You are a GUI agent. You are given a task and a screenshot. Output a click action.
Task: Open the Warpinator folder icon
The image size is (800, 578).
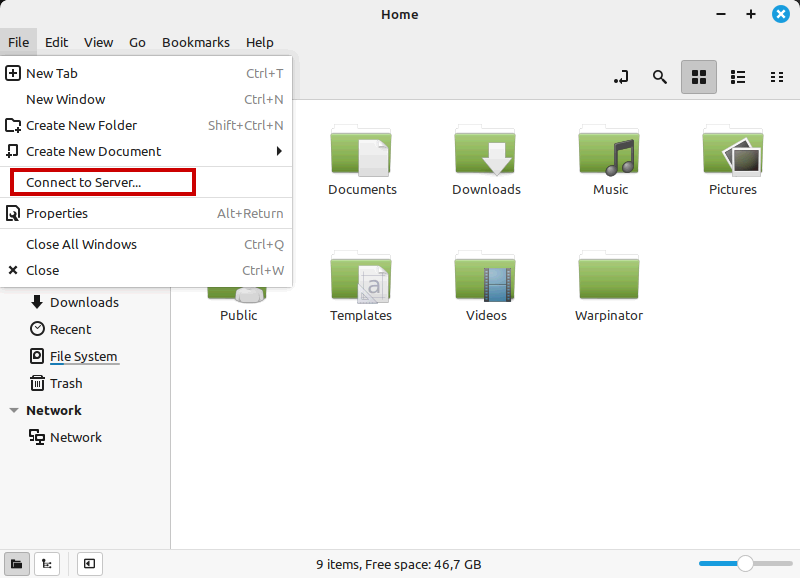pyautogui.click(x=609, y=276)
